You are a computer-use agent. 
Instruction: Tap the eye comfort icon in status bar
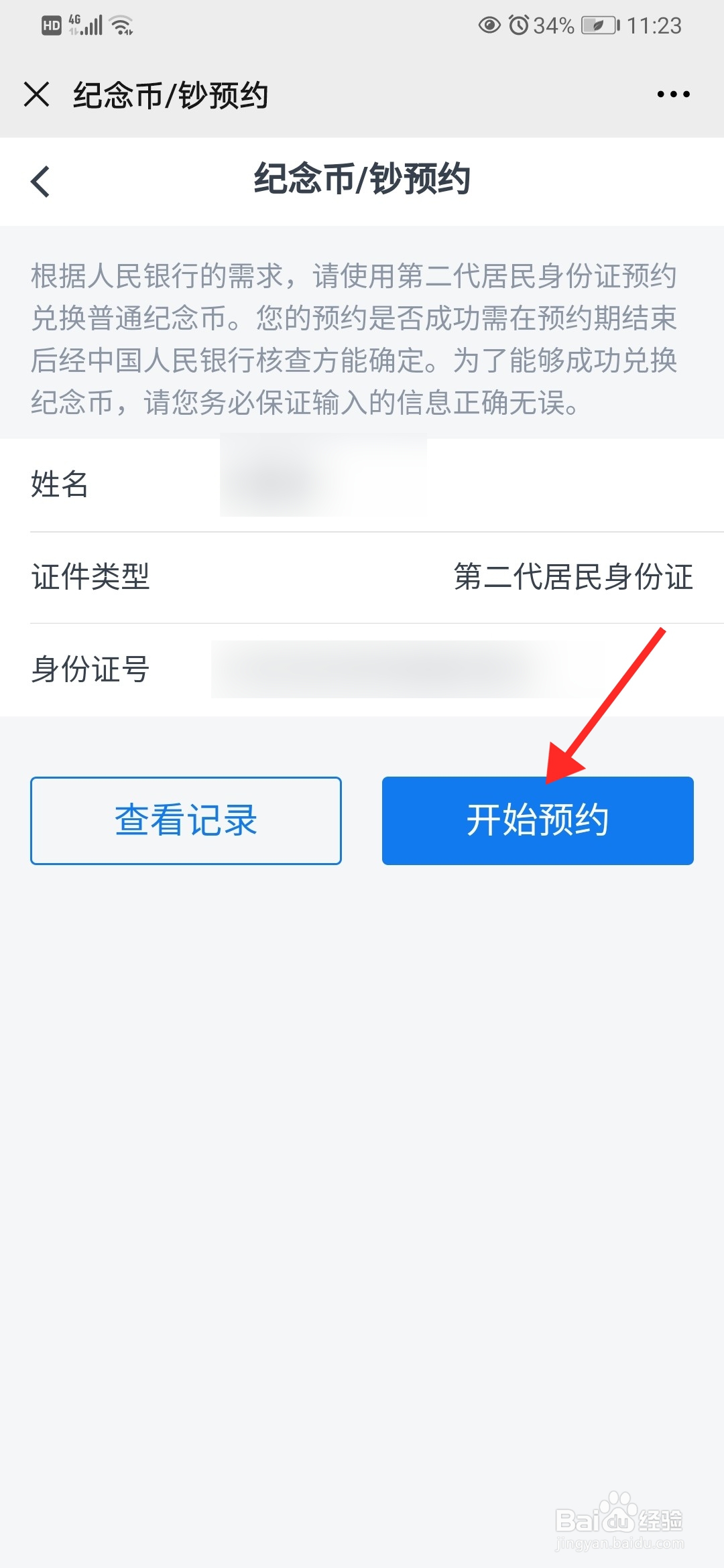(x=489, y=25)
